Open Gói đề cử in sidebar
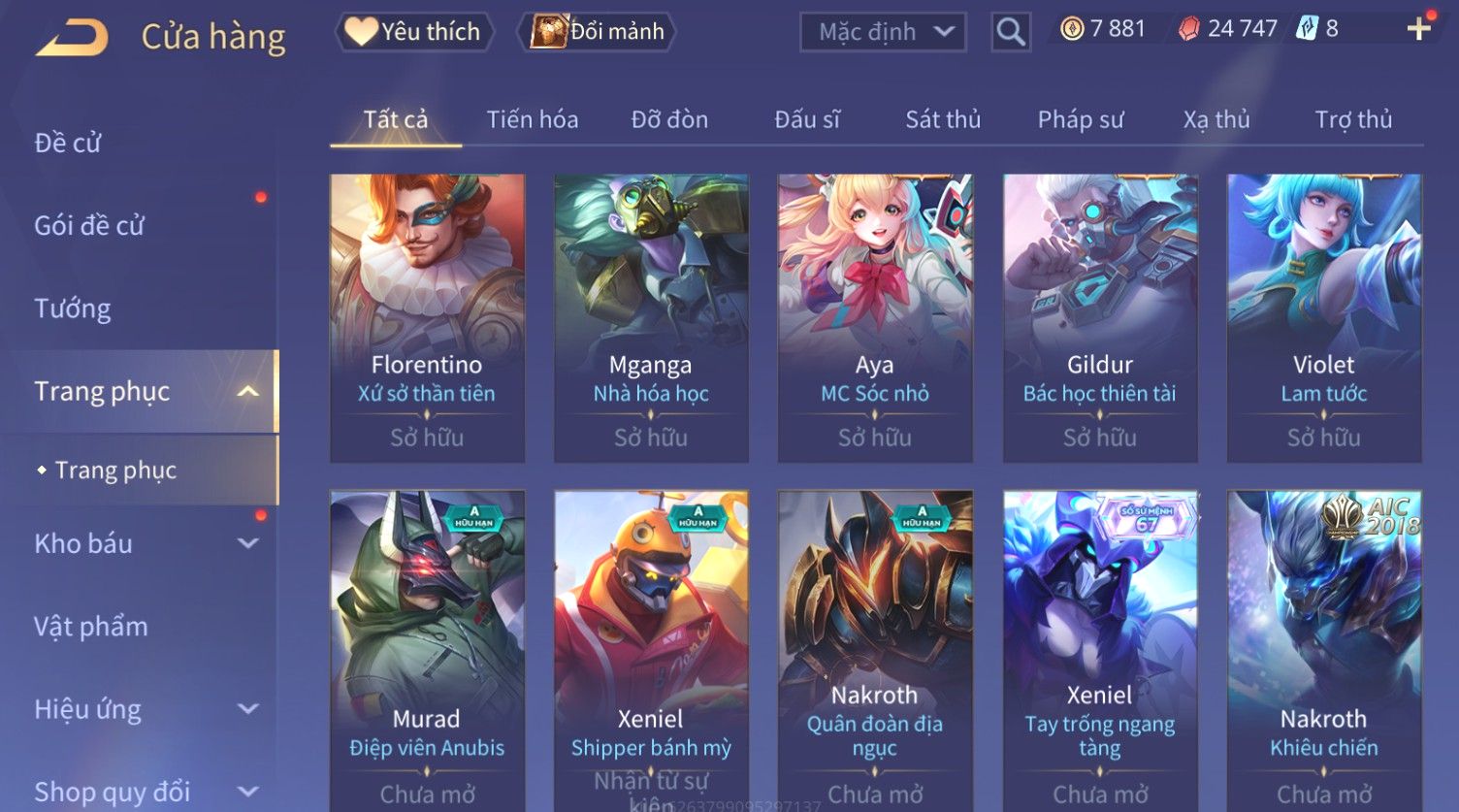 click(x=89, y=226)
